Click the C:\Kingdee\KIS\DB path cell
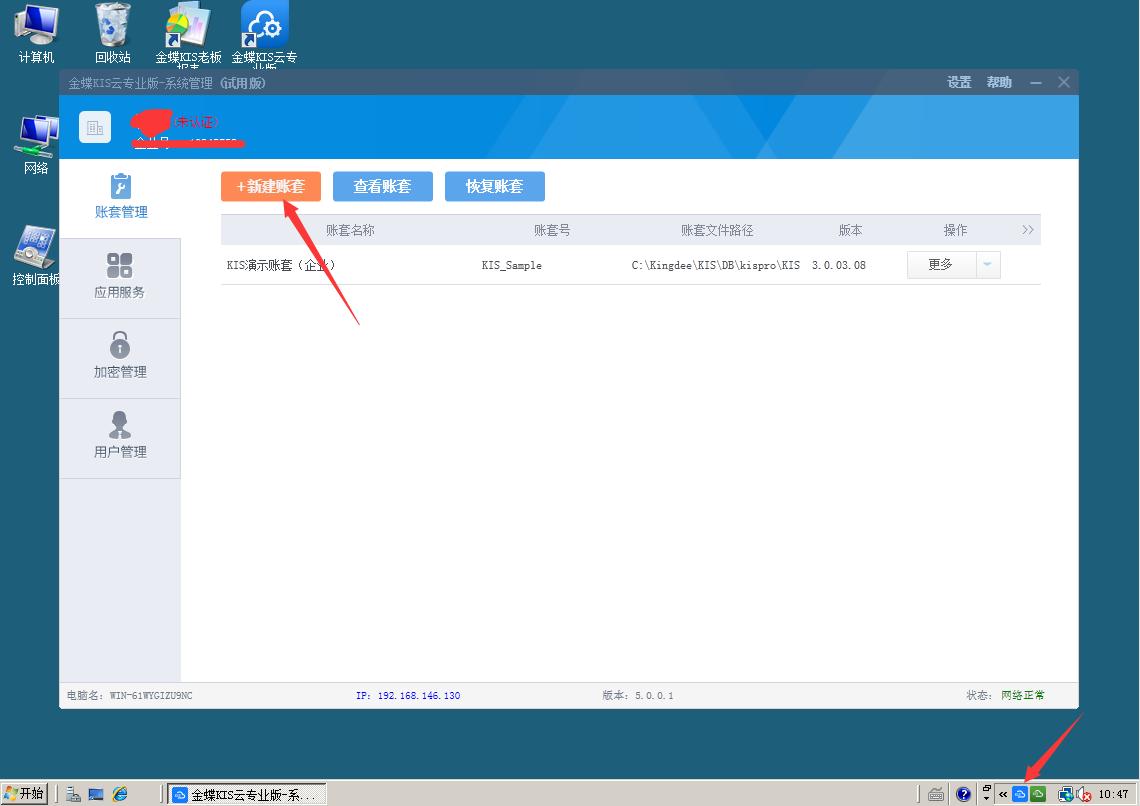 (715, 265)
